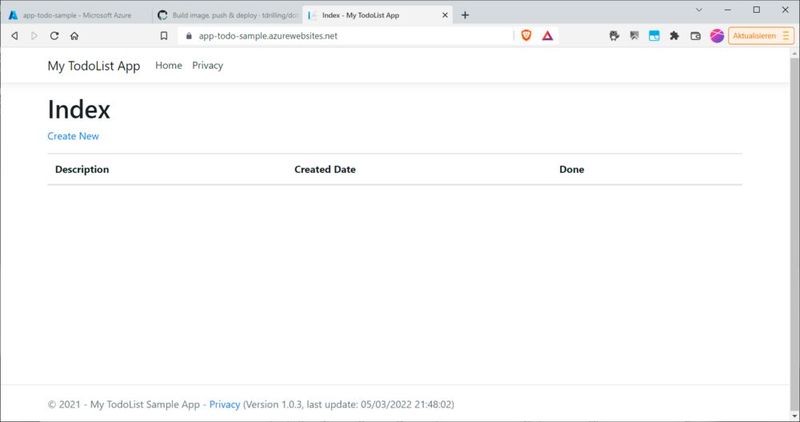
Task: Click the Create New link
Action: [x=73, y=136]
